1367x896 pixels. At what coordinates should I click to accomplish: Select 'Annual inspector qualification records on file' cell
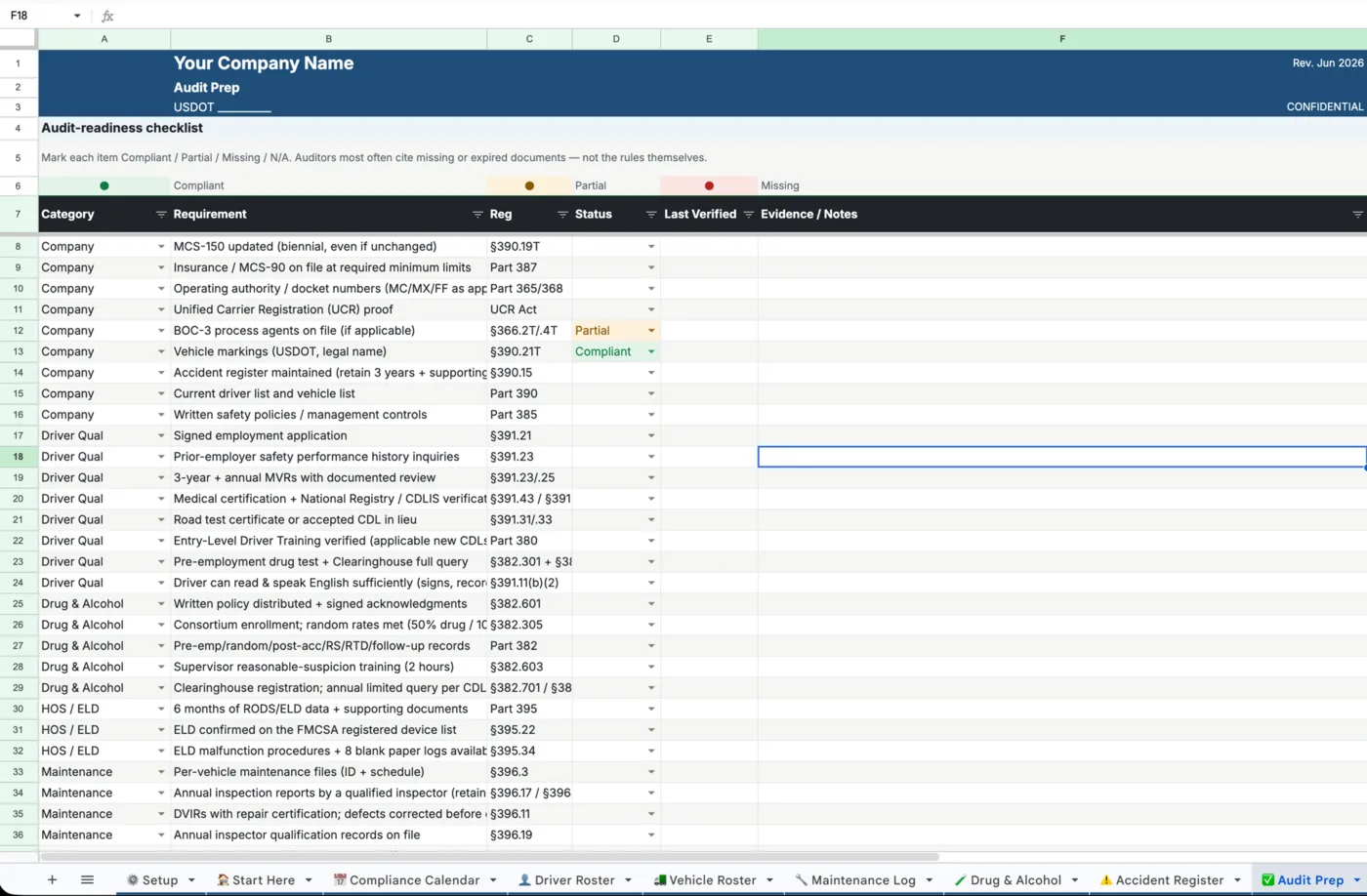[x=329, y=835]
